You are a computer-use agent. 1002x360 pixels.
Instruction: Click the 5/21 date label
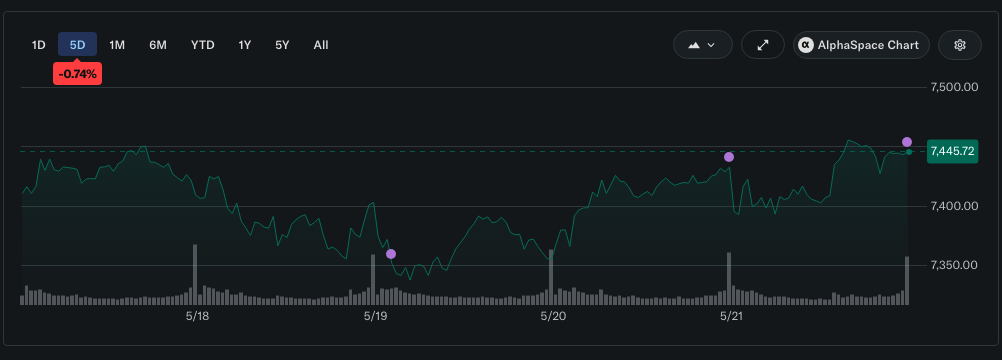(732, 316)
